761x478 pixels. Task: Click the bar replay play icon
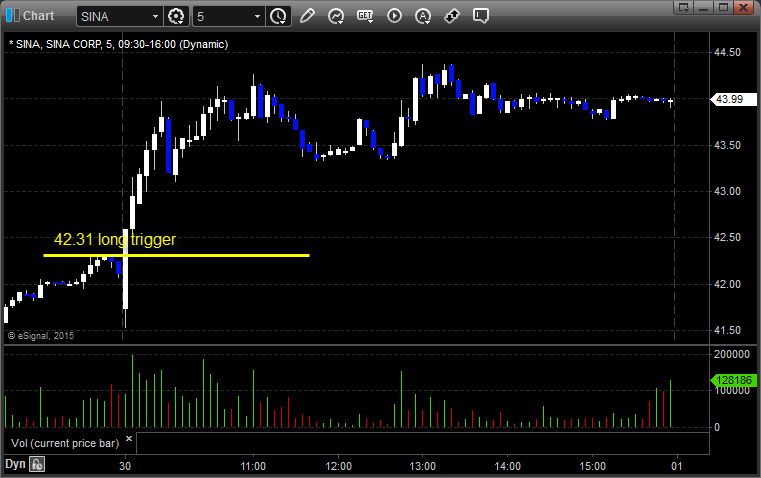pos(394,16)
